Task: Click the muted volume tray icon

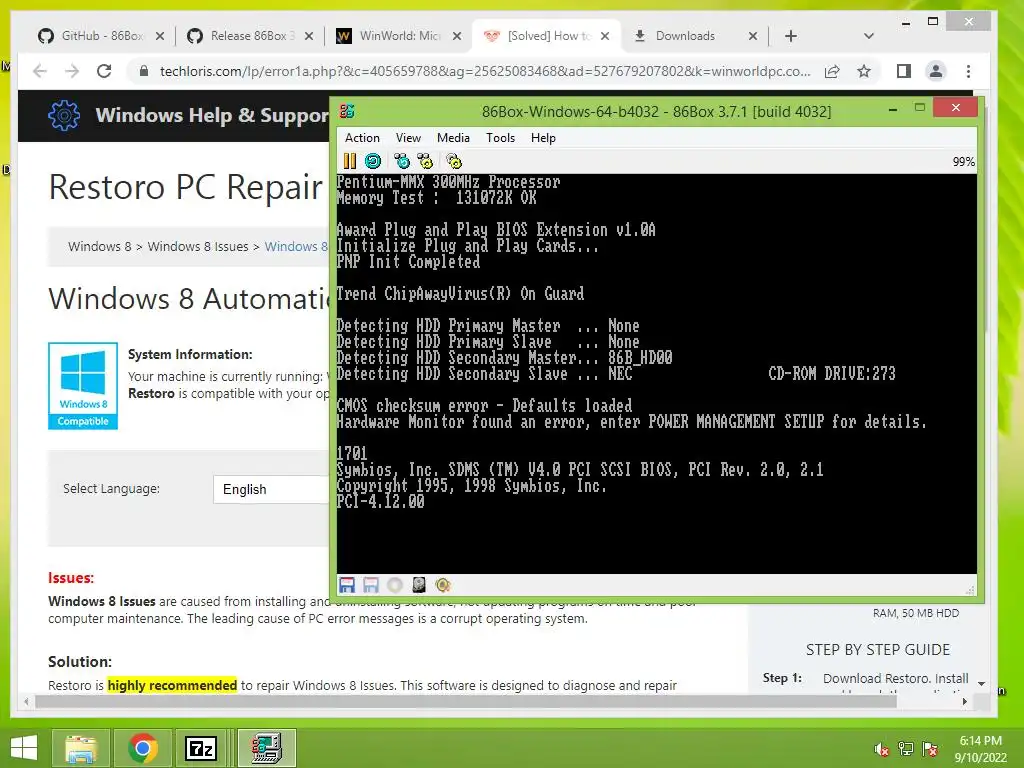Action: (x=881, y=749)
